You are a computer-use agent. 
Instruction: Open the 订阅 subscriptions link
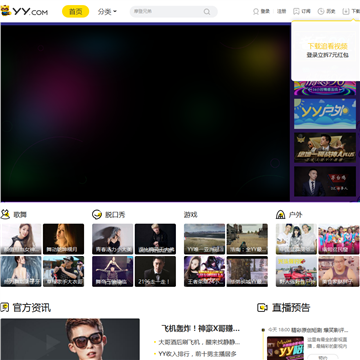[306, 11]
